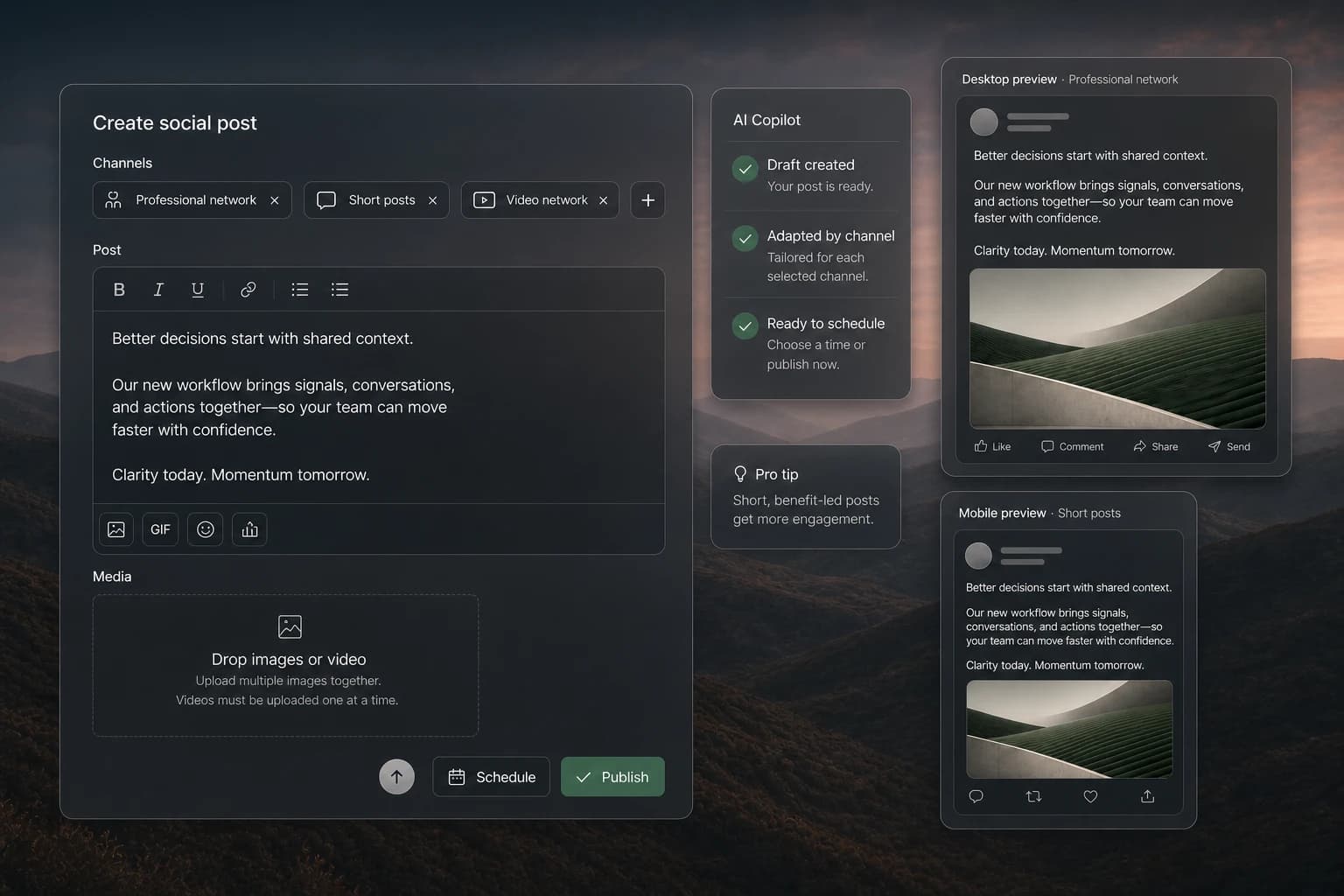Insert a link with the chain icon
The image size is (1344, 896).
click(x=248, y=290)
